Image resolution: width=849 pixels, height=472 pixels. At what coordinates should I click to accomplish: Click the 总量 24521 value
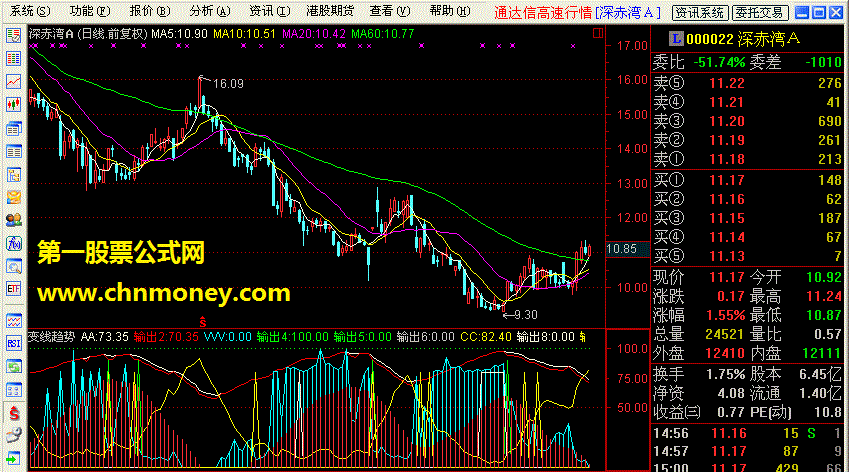(x=725, y=334)
